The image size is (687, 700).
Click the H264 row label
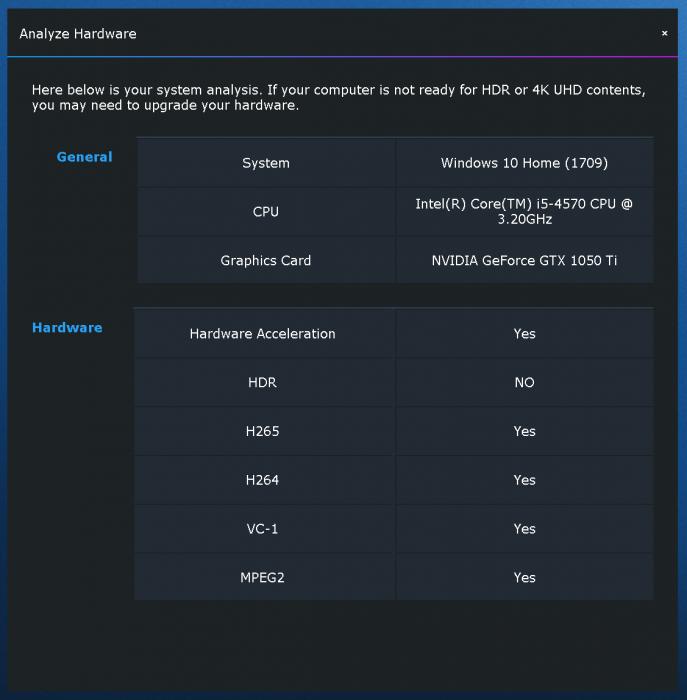tap(262, 481)
